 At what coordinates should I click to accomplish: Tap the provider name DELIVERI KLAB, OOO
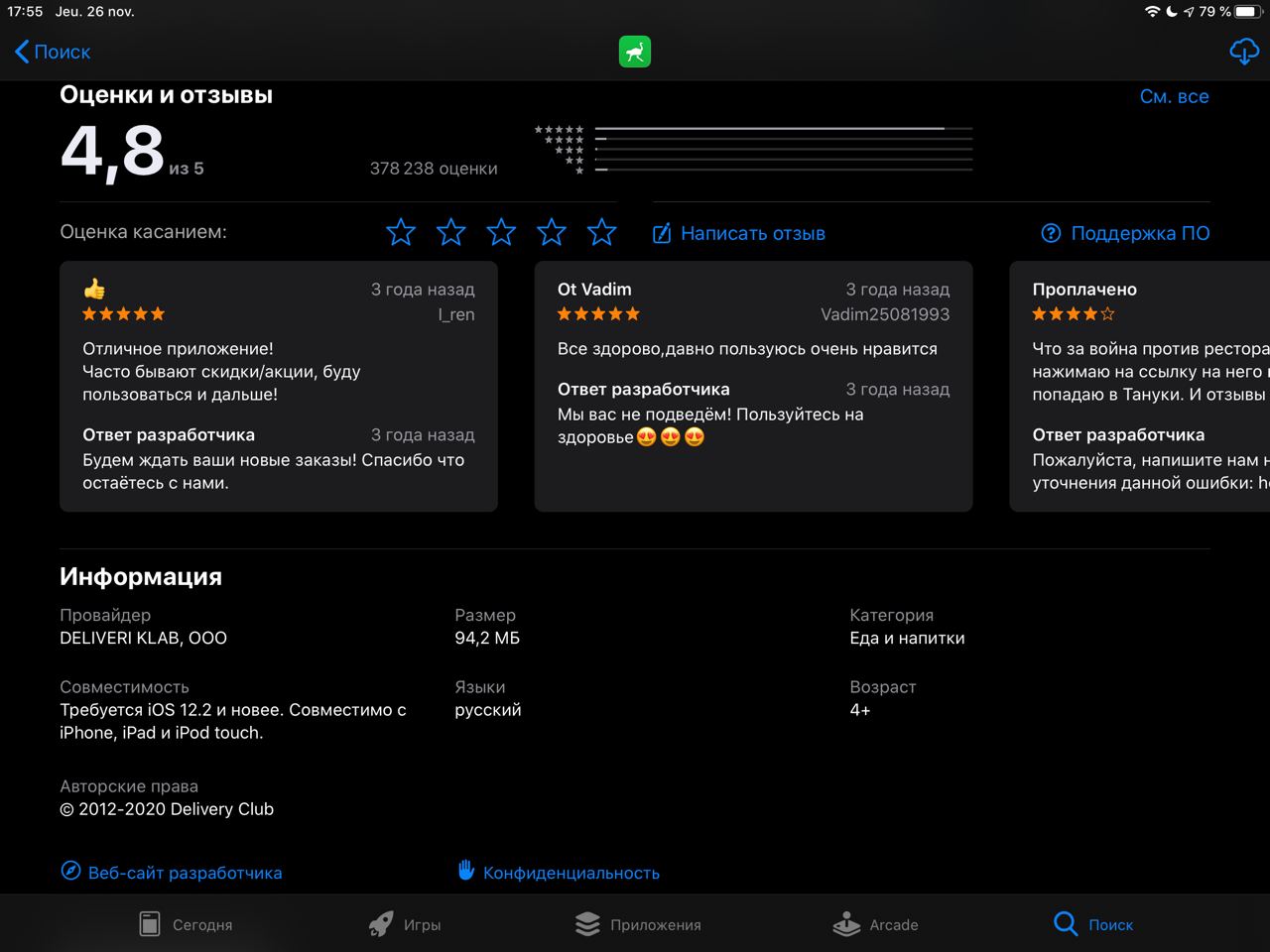(143, 638)
